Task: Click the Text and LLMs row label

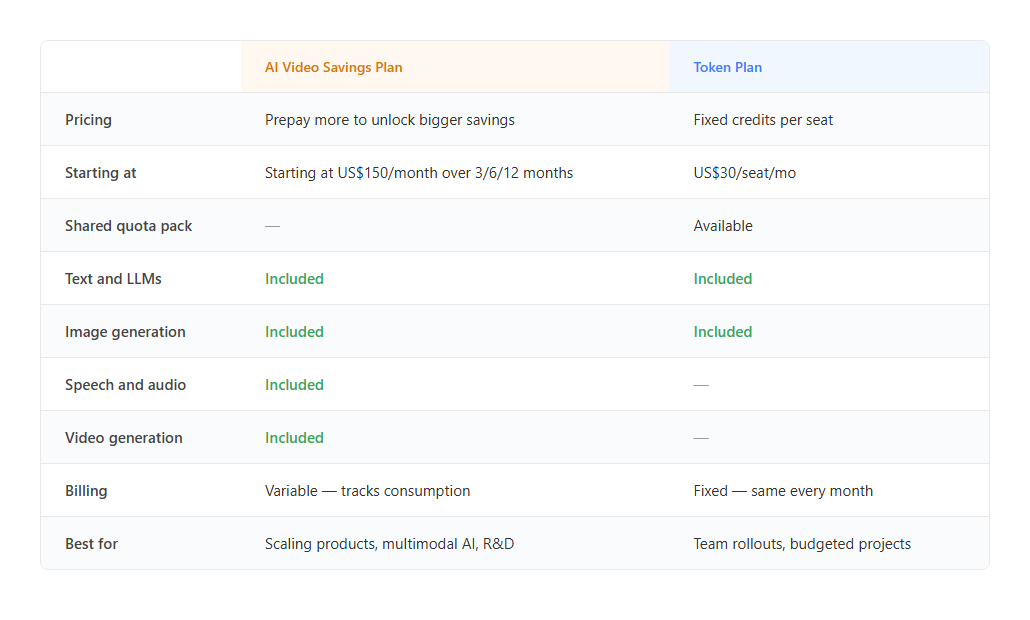Action: coord(113,279)
